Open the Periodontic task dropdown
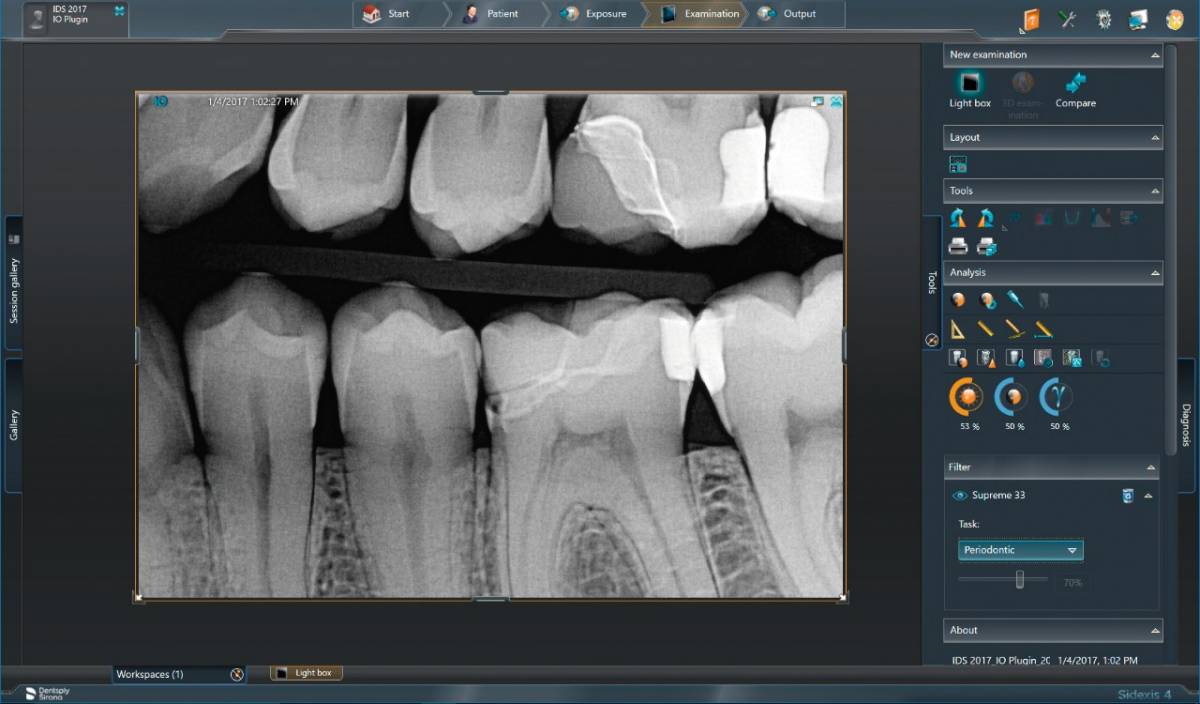Image resolution: width=1200 pixels, height=704 pixels. (x=1020, y=550)
